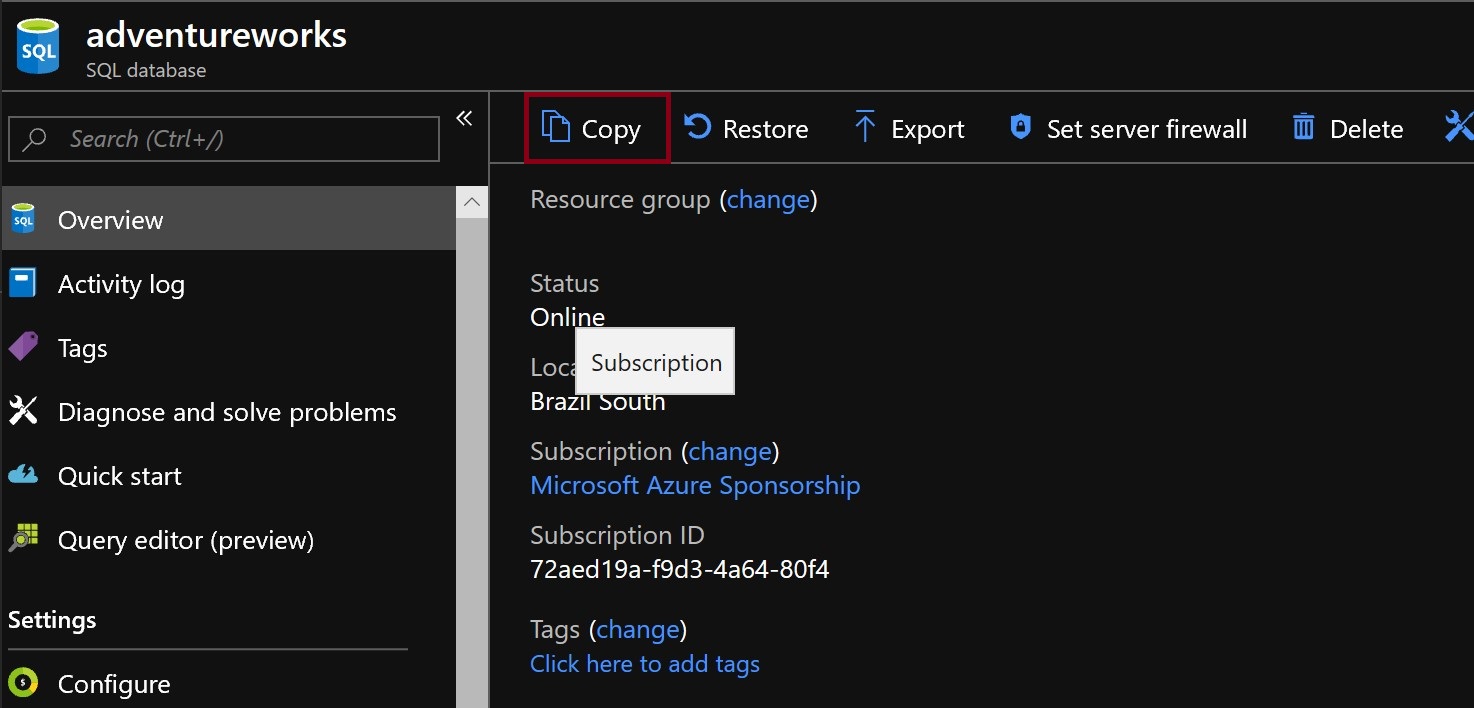Click the Brazil South location text
The width and height of the screenshot is (1474, 708).
pyautogui.click(x=597, y=402)
